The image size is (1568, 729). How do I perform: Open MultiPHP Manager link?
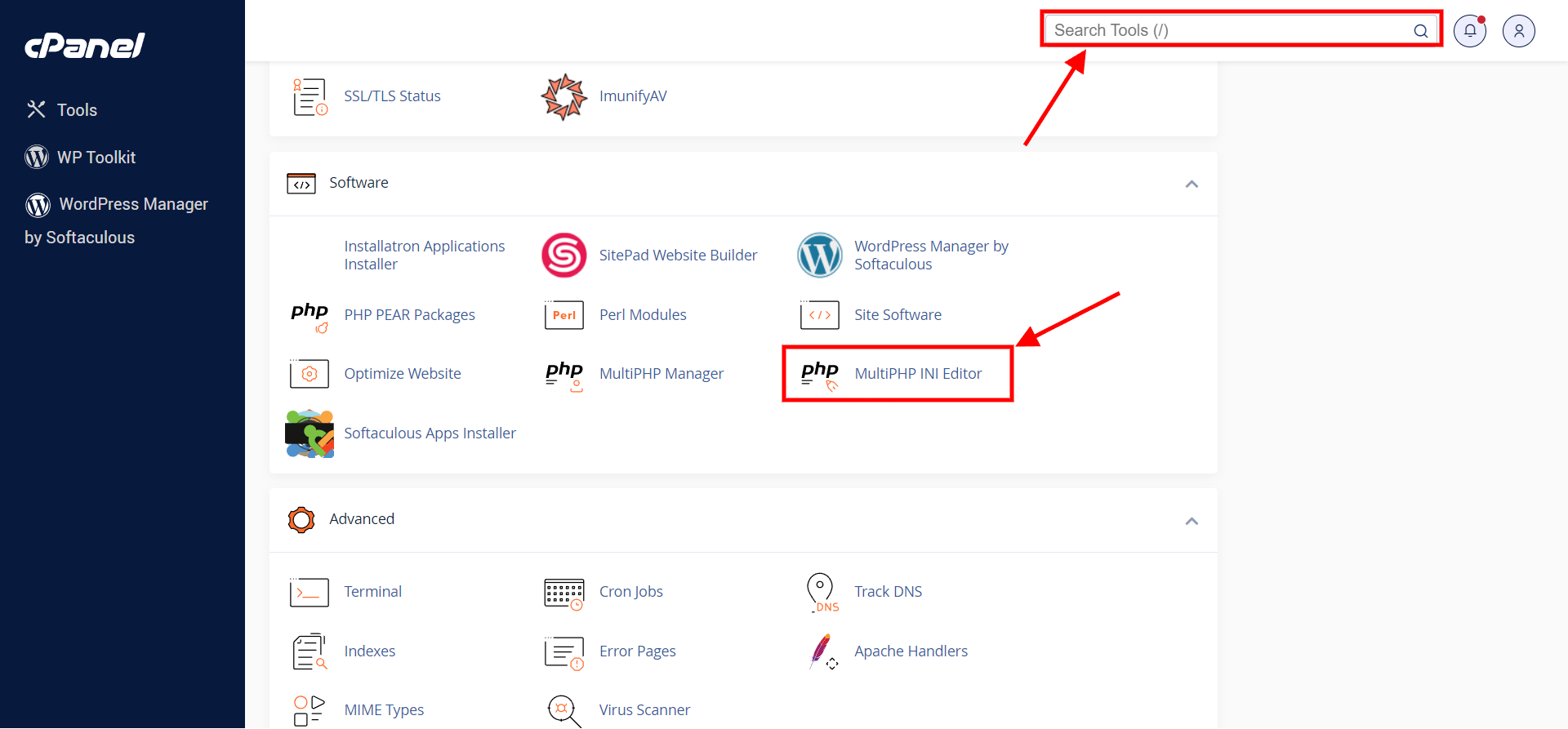tap(661, 374)
